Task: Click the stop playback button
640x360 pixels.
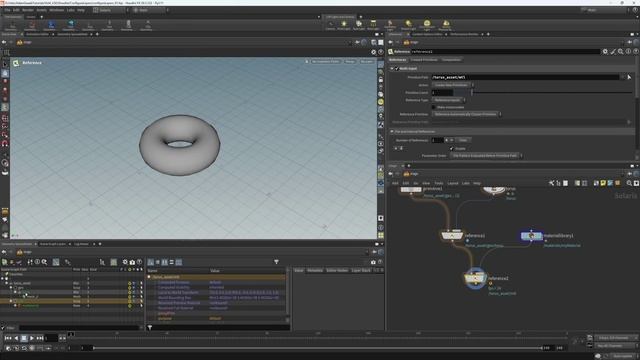Action: 24,338
